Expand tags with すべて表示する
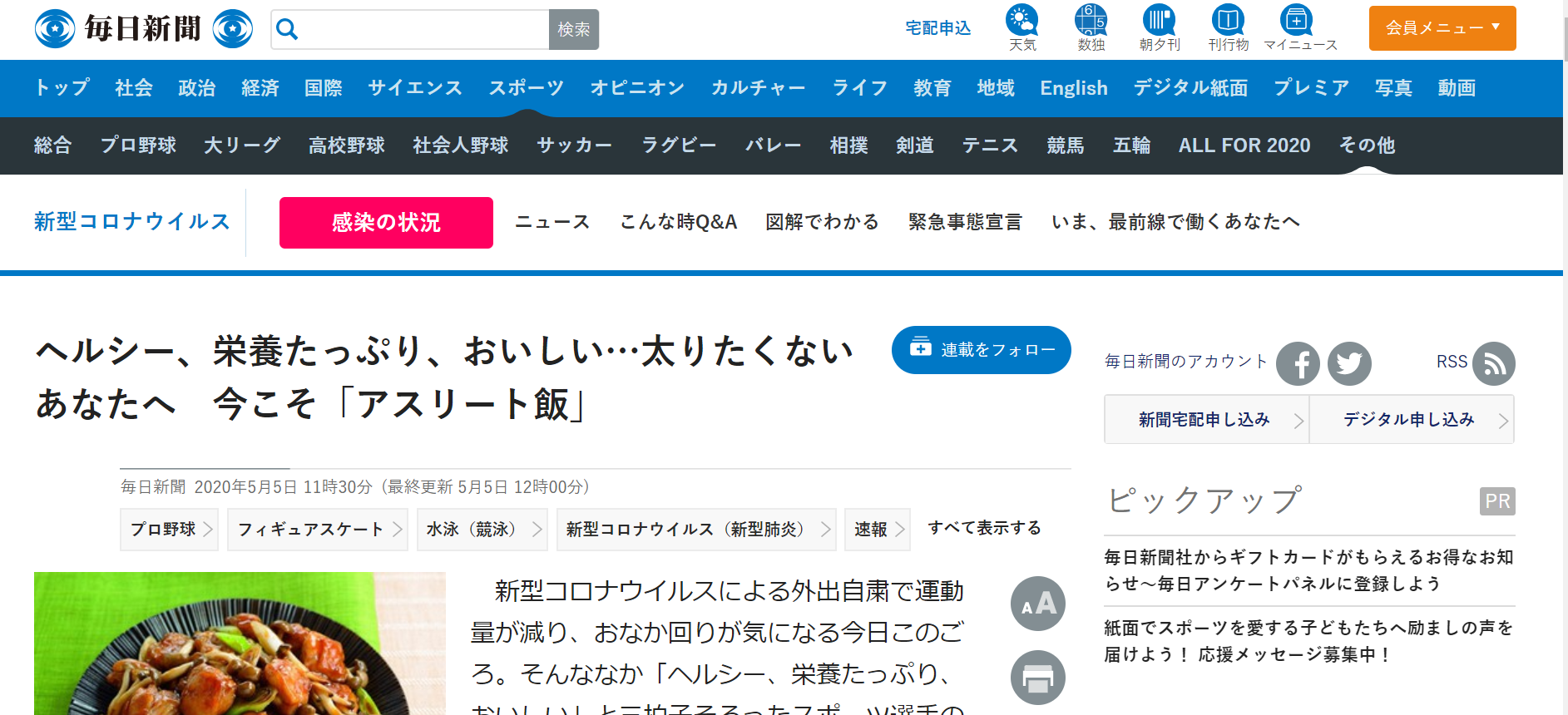The image size is (1568, 715). pyautogui.click(x=984, y=528)
